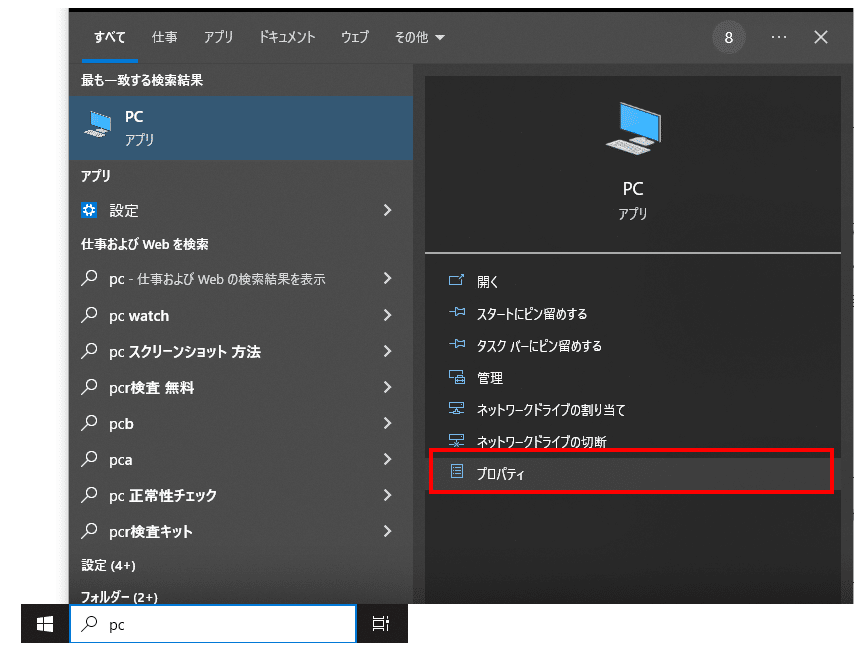The width and height of the screenshot is (857, 646).
Task: Expand chevron for pca suggestion
Action: tap(388, 459)
